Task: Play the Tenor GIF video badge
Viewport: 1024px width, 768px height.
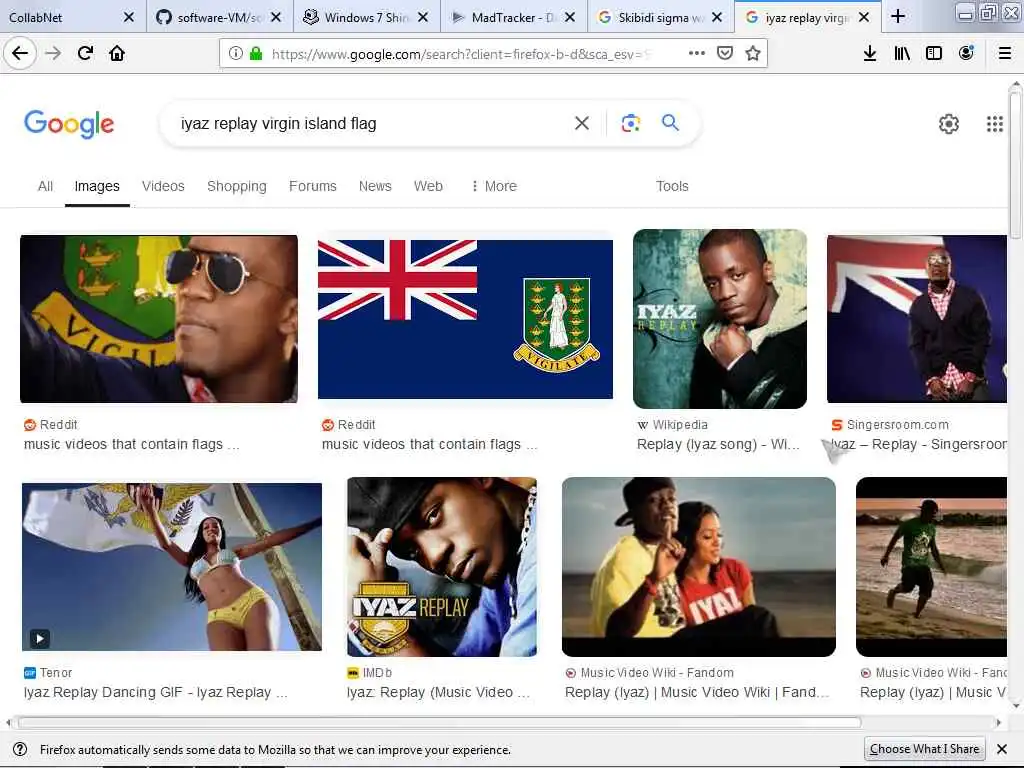Action: (39, 638)
